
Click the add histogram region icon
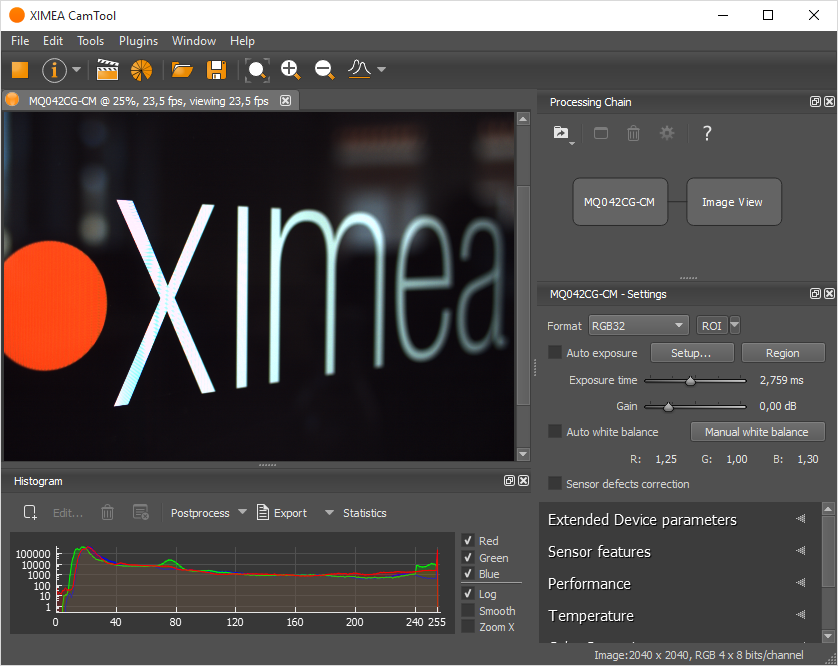pyautogui.click(x=30, y=513)
